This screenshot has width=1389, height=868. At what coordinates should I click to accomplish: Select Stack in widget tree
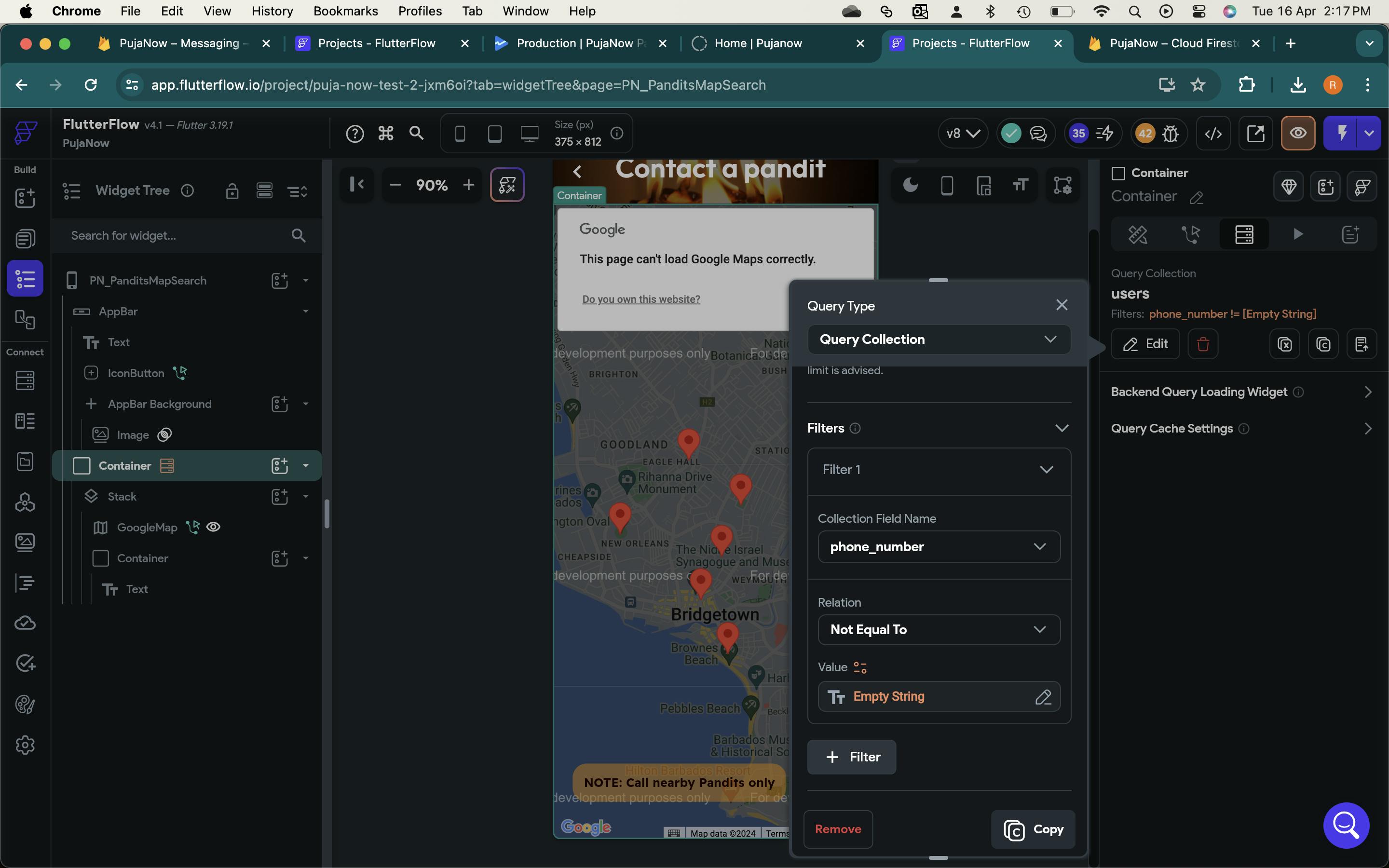pyautogui.click(x=122, y=497)
